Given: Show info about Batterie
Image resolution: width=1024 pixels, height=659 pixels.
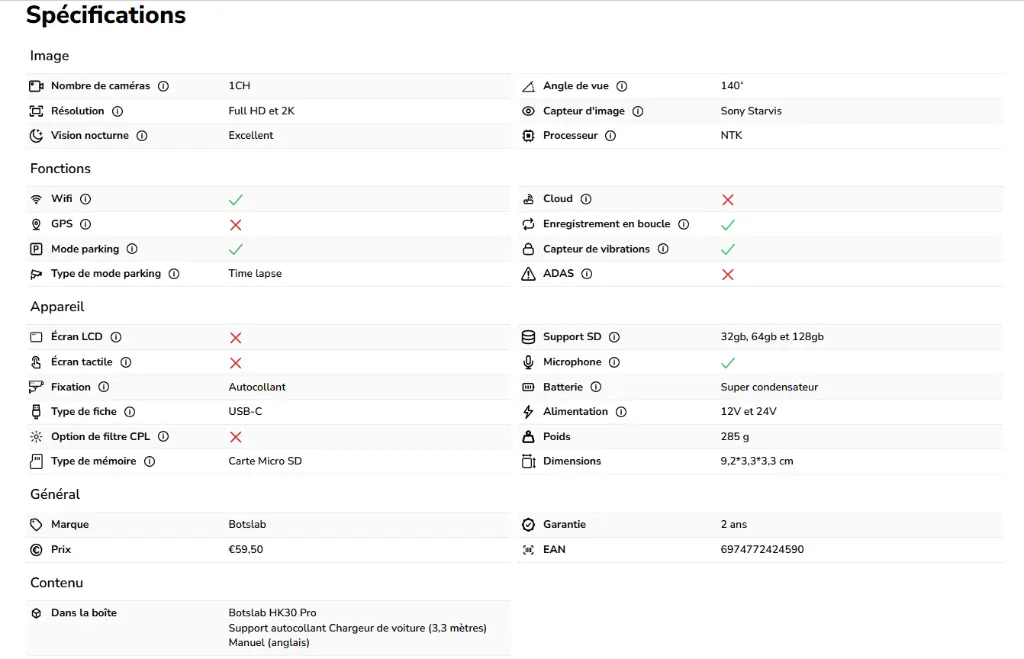Looking at the screenshot, I should pyautogui.click(x=596, y=387).
